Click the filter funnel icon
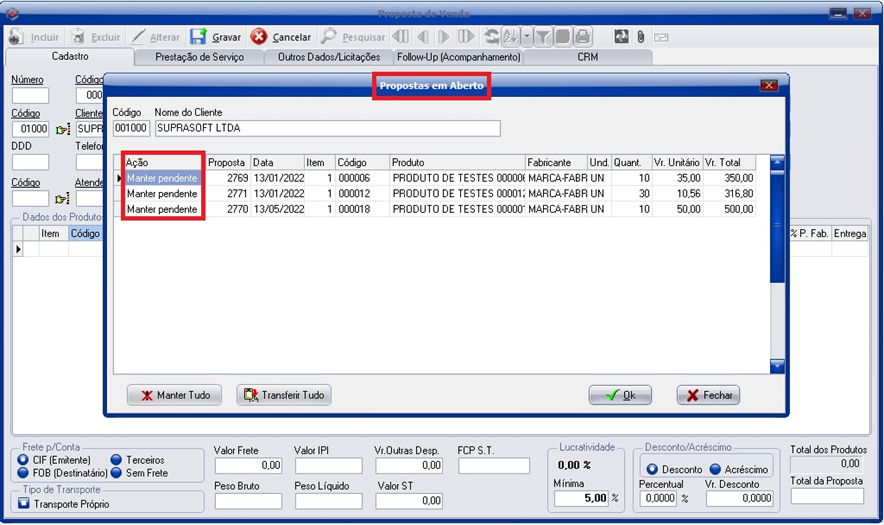Viewport: 884px width, 525px height. point(542,37)
